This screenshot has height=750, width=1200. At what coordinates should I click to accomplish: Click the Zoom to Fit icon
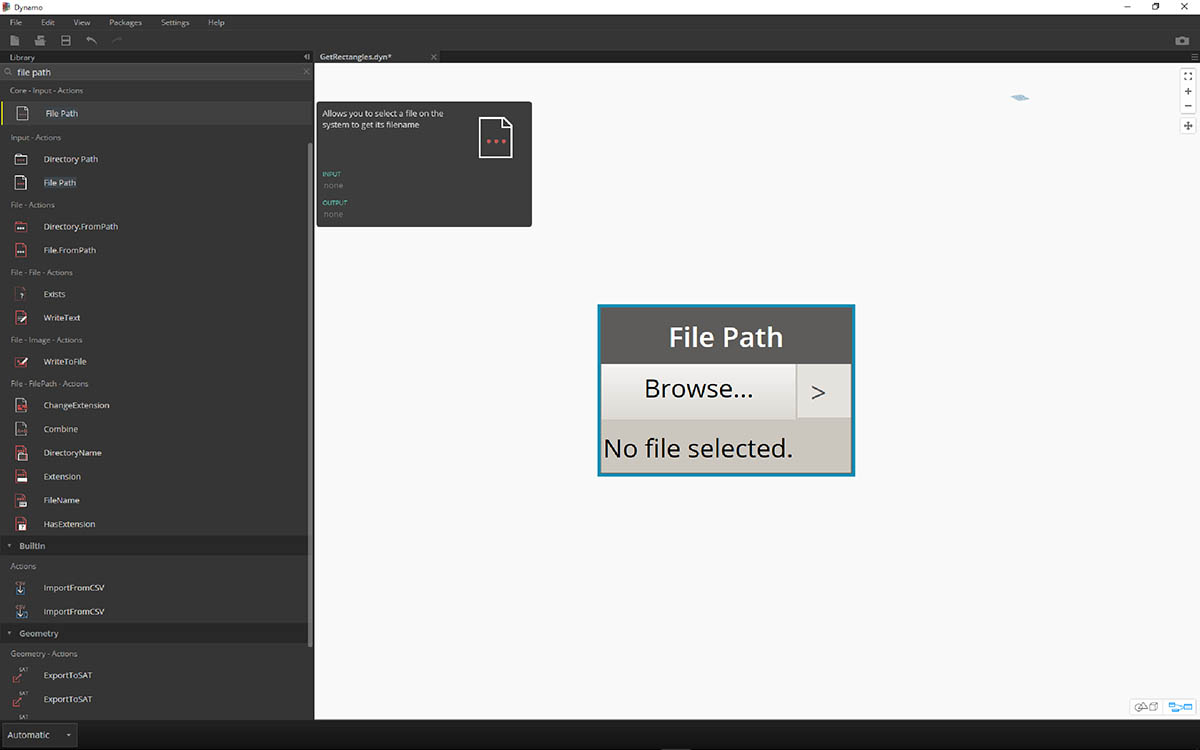(1188, 76)
